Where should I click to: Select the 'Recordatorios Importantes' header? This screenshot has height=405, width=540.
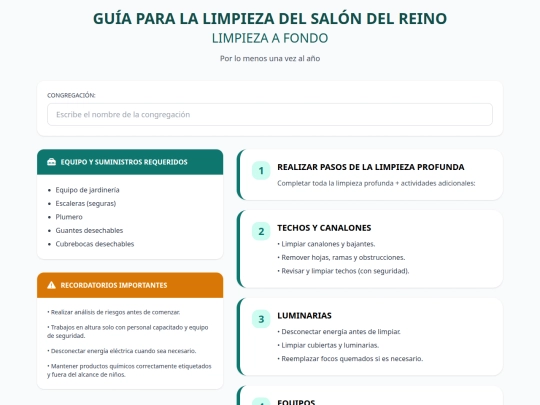click(130, 285)
